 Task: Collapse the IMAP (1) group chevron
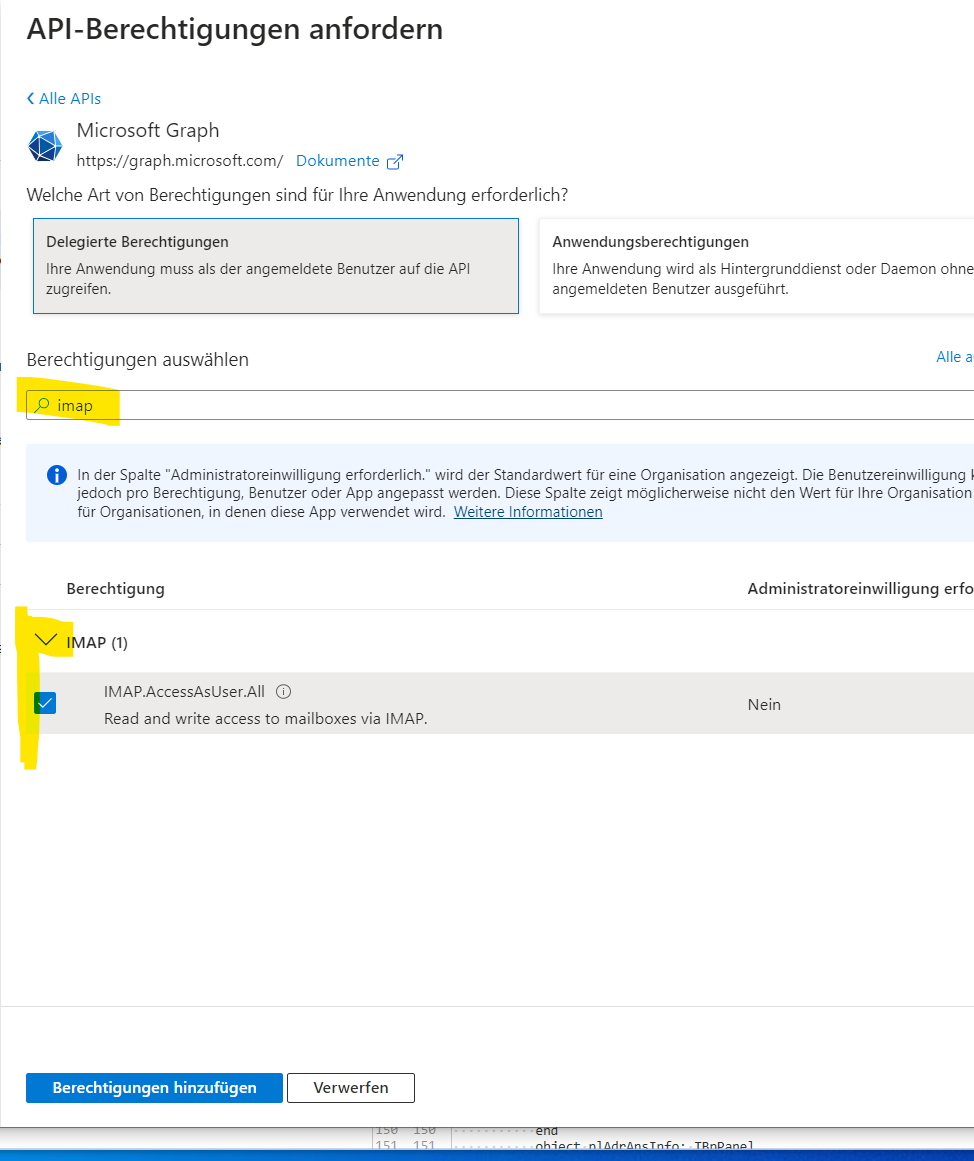point(46,641)
